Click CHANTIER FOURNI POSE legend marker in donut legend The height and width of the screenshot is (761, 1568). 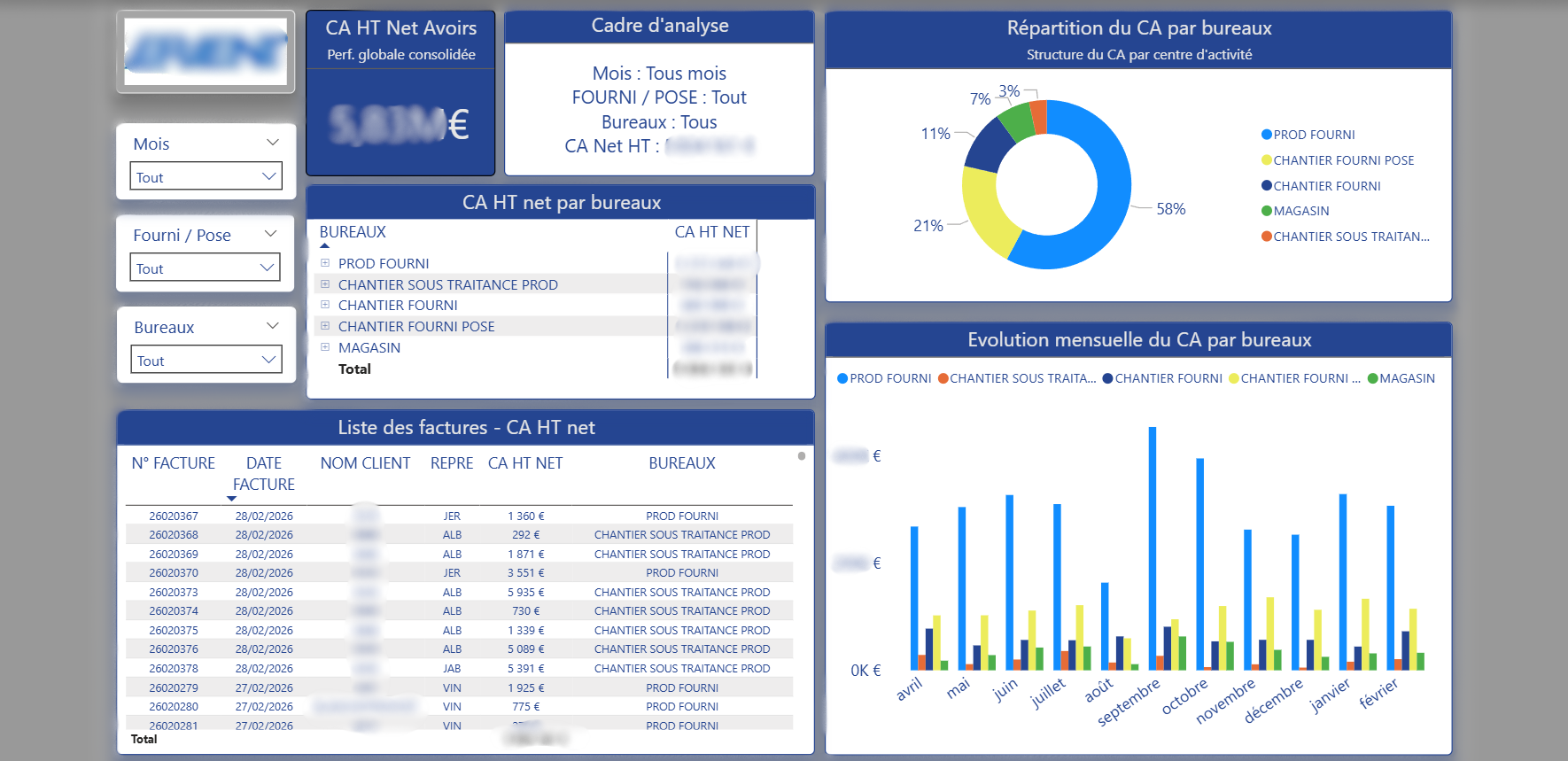click(1267, 160)
